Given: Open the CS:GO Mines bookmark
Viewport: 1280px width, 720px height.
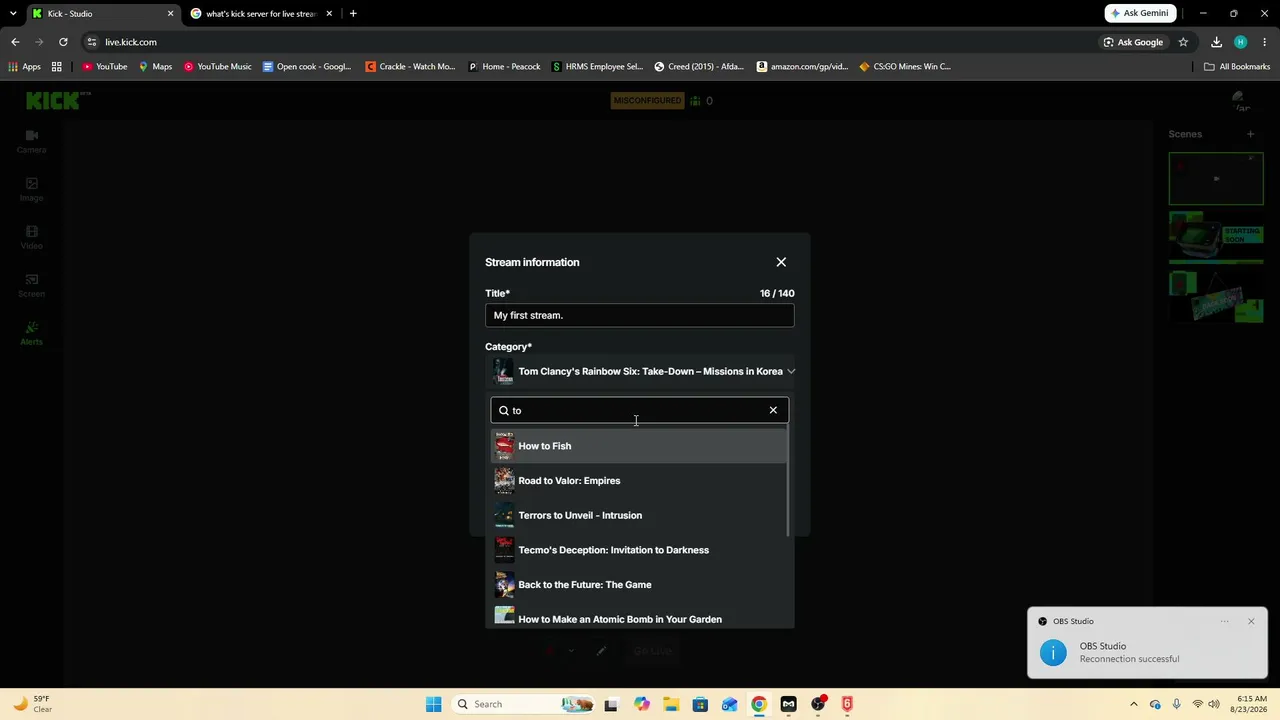Looking at the screenshot, I should (905, 67).
